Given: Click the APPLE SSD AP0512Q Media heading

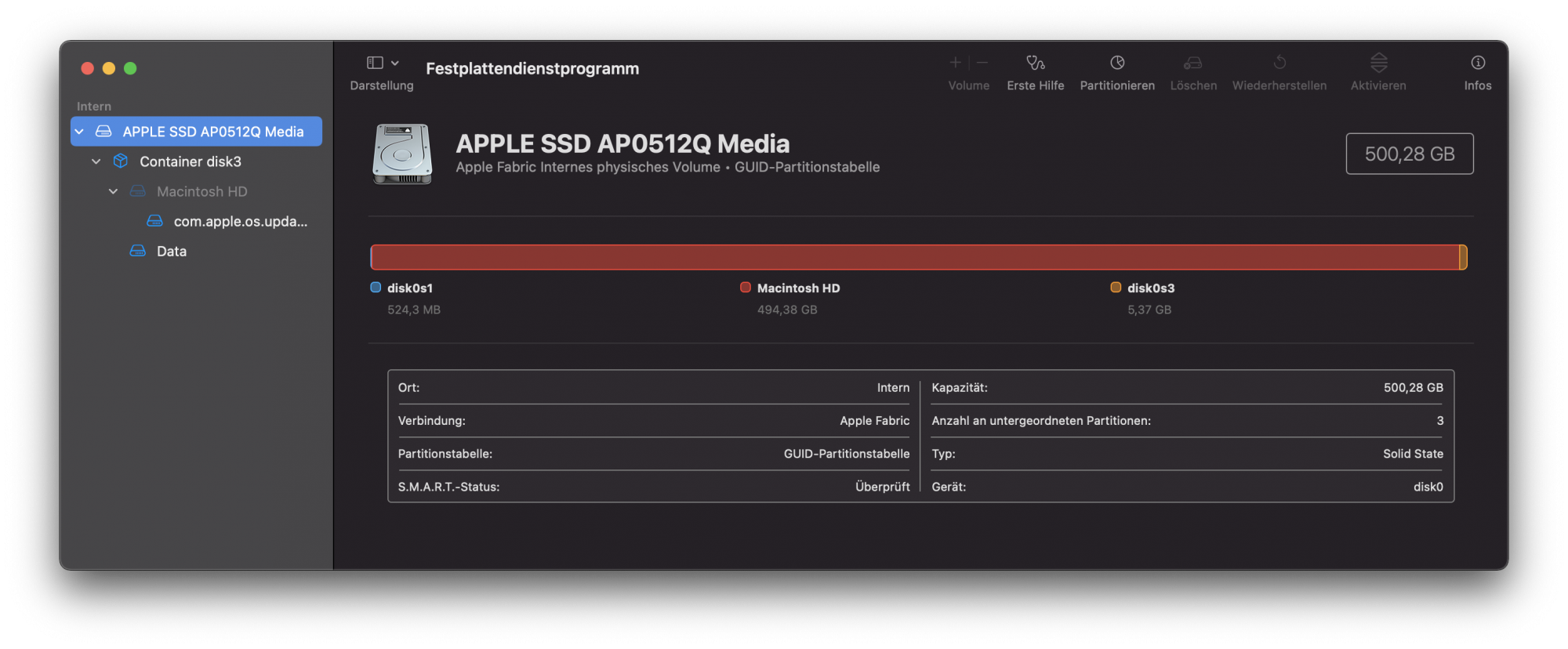Looking at the screenshot, I should coord(622,143).
